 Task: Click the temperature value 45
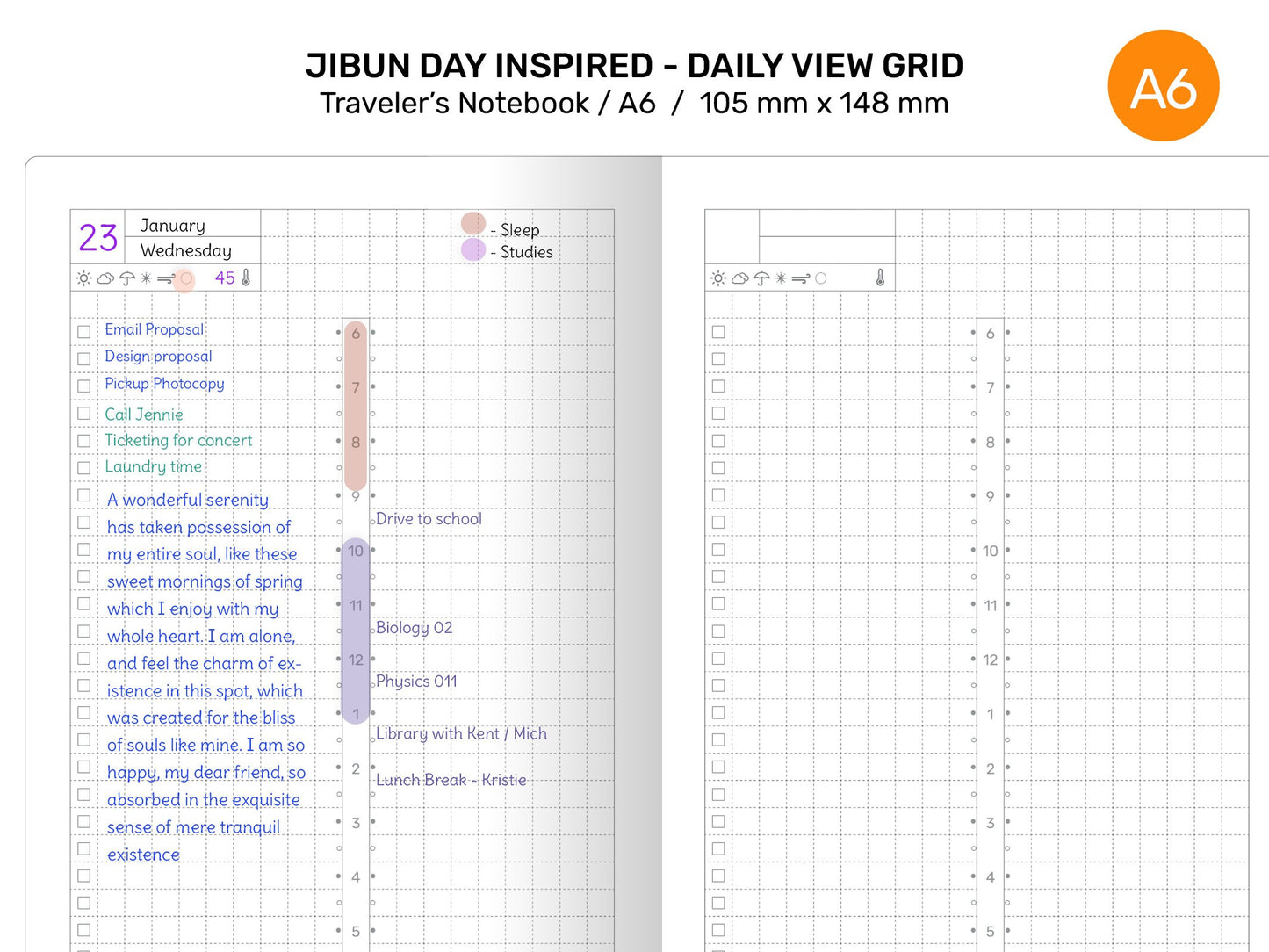225,278
